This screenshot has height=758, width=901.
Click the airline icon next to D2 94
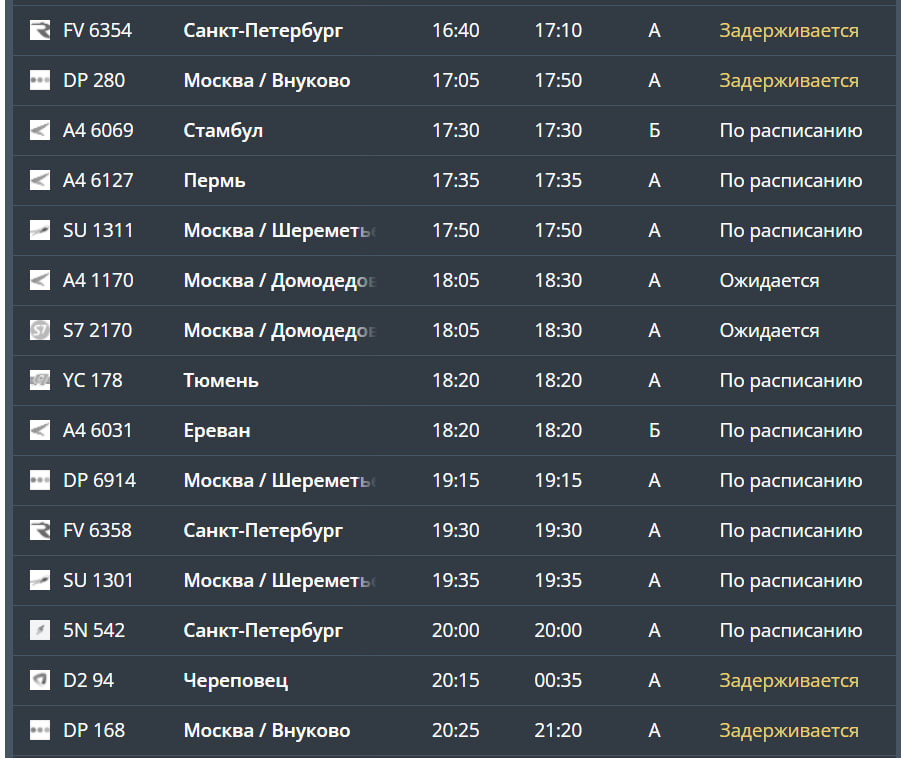click(x=40, y=681)
